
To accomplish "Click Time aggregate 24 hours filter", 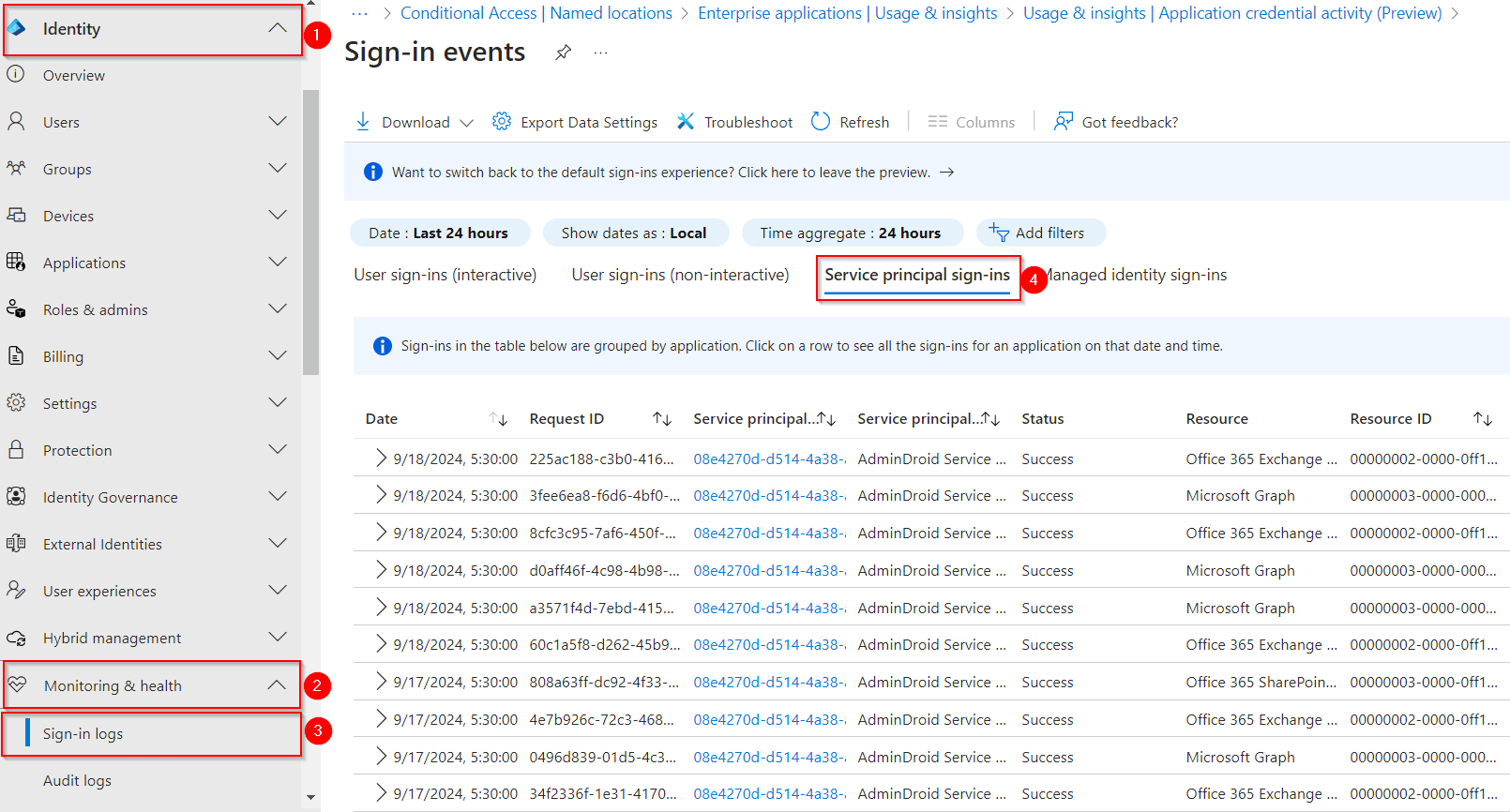I will (x=852, y=233).
